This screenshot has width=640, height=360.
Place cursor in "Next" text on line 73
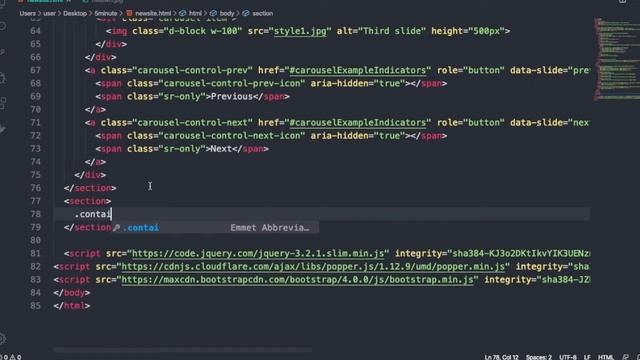[221, 149]
